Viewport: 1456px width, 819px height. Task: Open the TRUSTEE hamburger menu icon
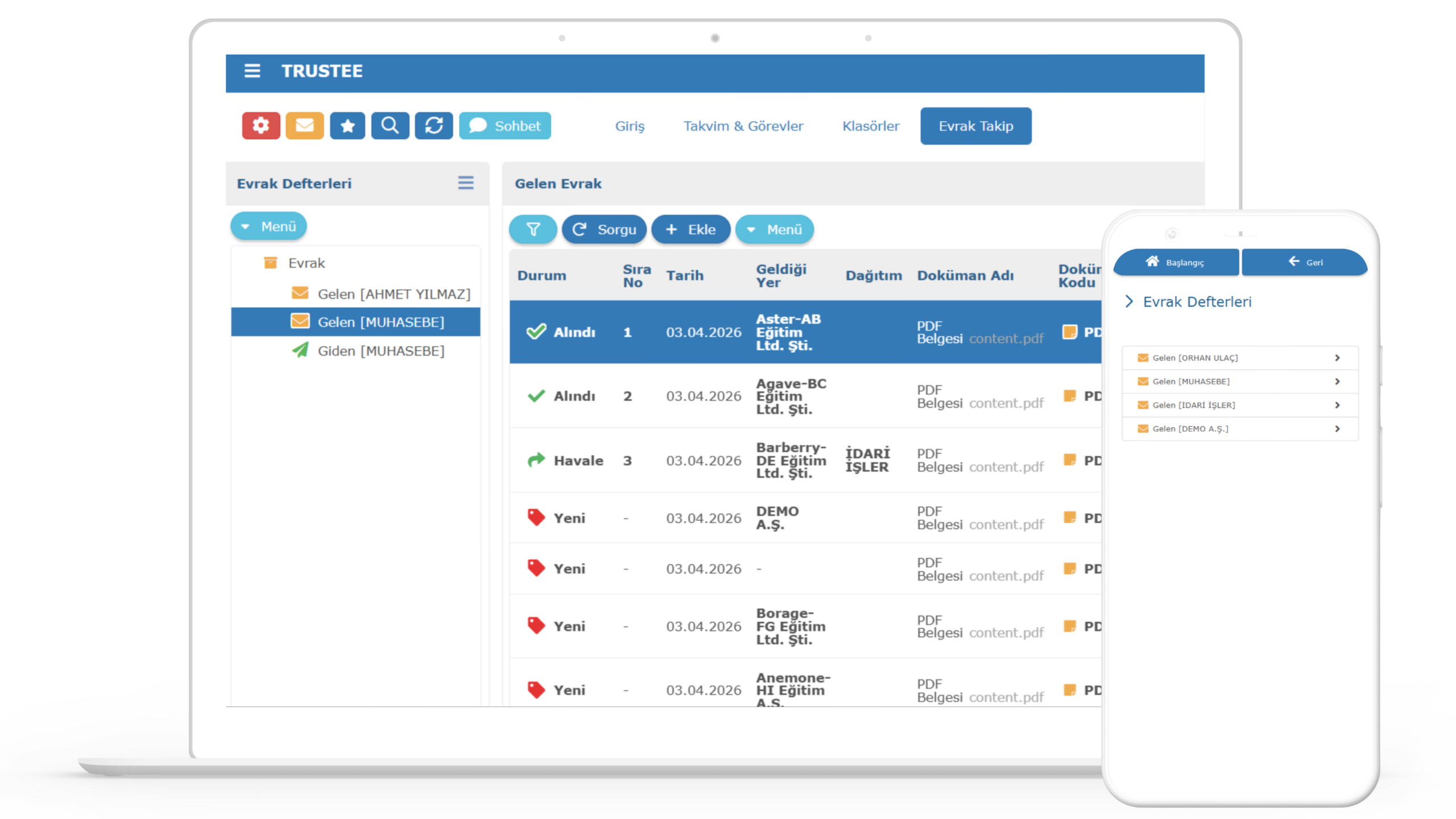(x=252, y=71)
